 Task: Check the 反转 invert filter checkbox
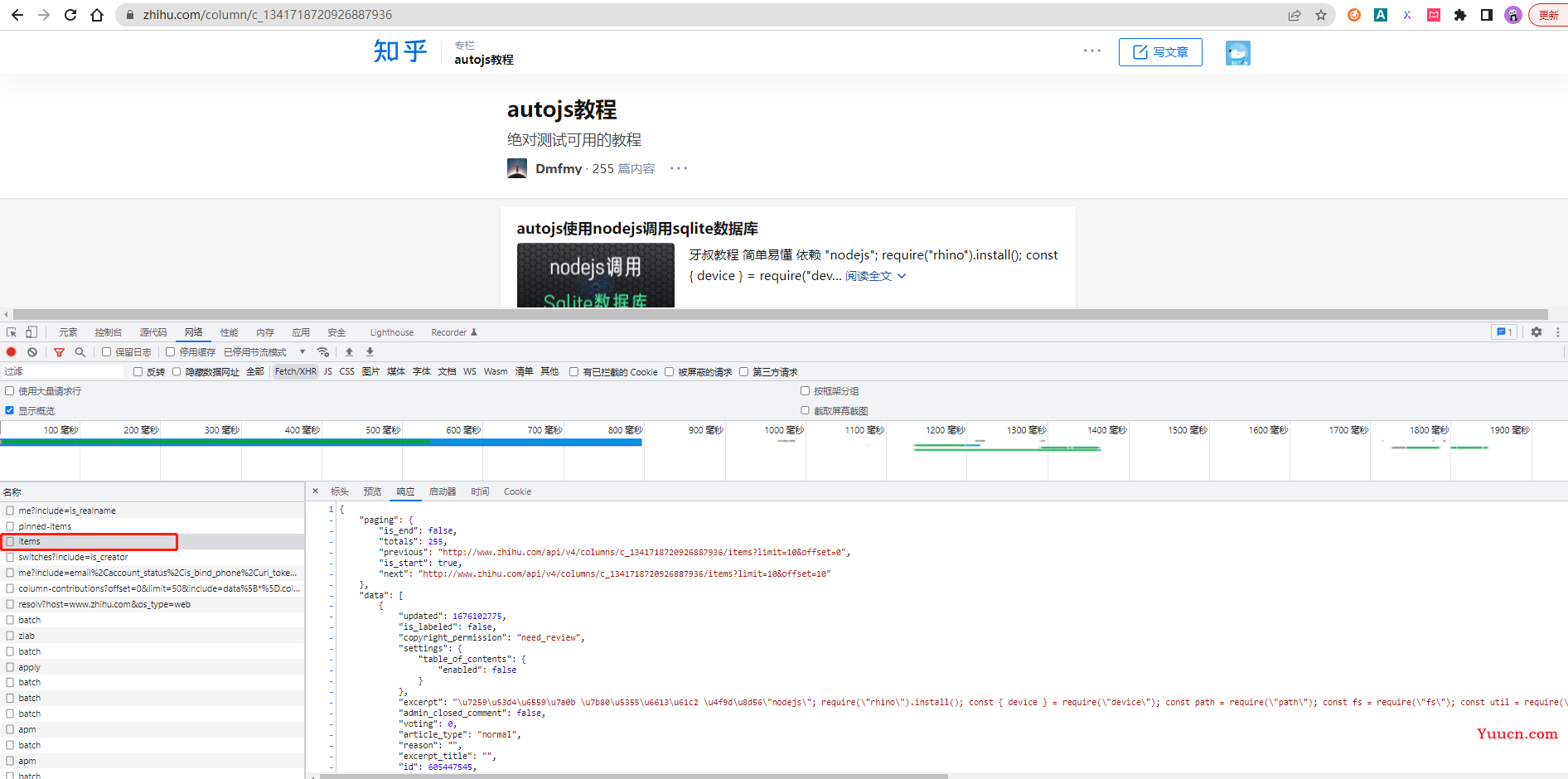point(138,372)
